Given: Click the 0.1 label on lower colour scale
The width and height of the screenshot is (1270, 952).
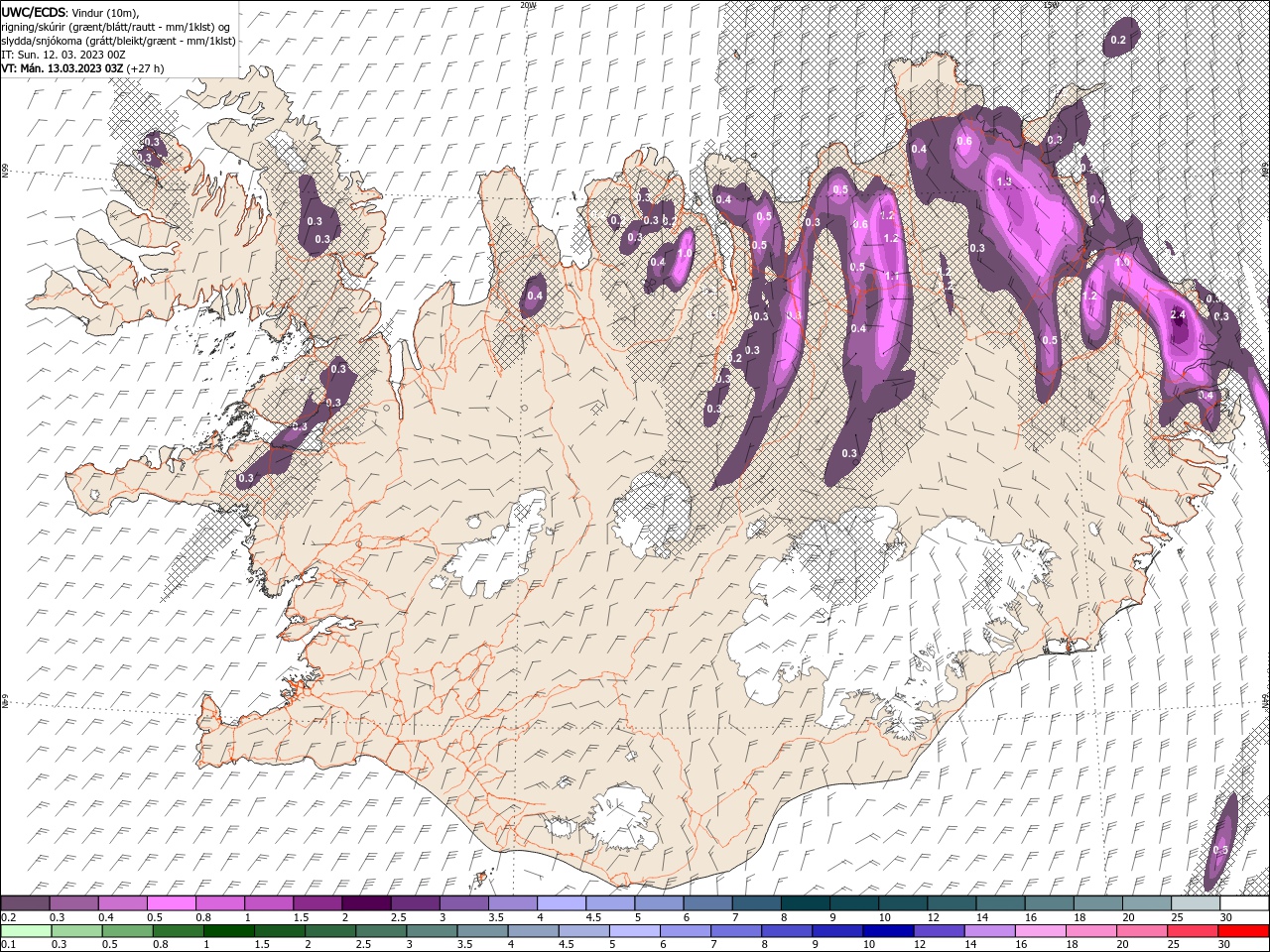Looking at the screenshot, I should [x=9, y=944].
